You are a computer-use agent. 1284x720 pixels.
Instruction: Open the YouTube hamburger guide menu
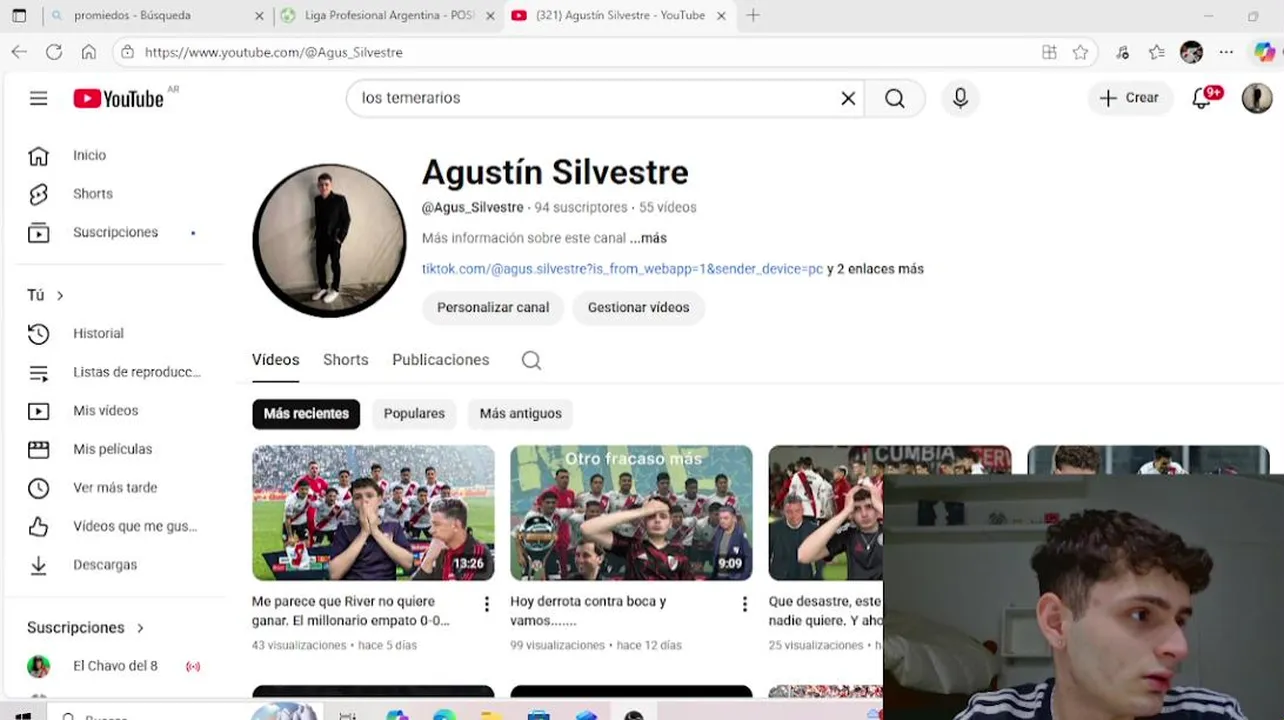coord(38,98)
